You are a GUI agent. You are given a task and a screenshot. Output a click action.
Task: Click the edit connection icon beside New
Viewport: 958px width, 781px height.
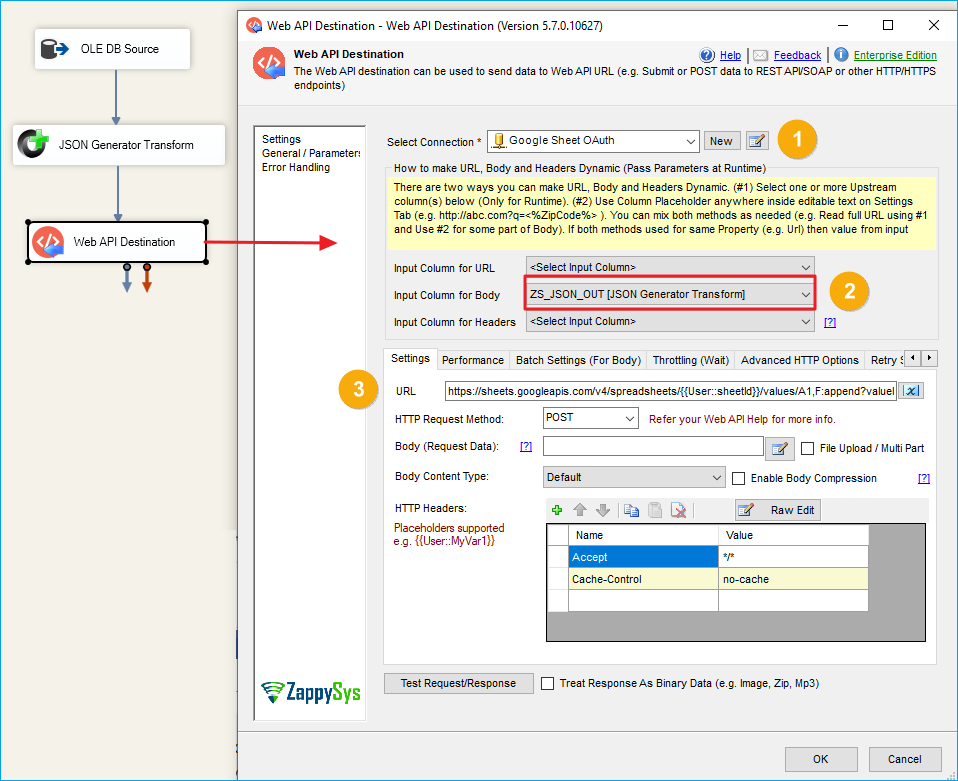point(757,141)
